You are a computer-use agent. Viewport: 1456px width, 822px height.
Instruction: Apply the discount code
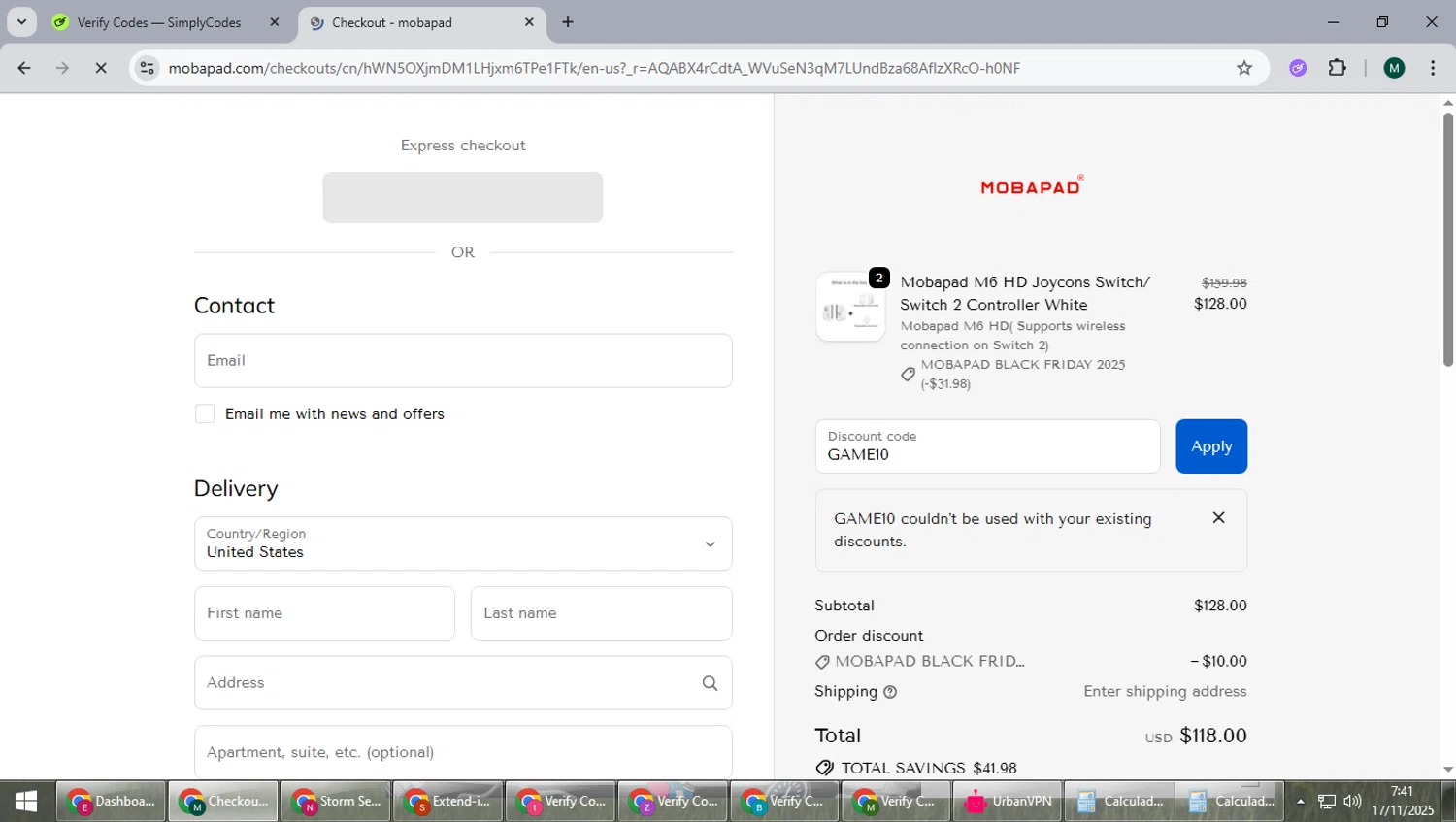coord(1211,446)
